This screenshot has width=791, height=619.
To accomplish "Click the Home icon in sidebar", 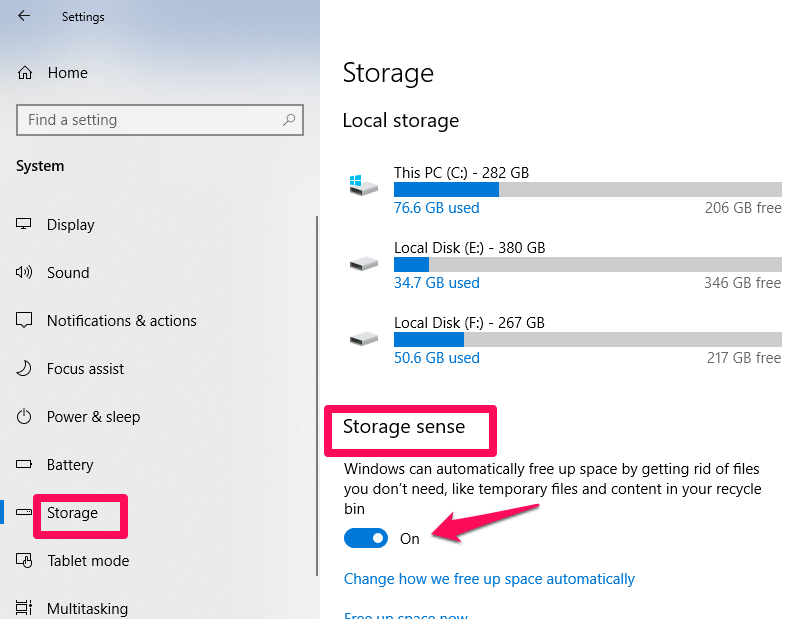I will pos(25,73).
